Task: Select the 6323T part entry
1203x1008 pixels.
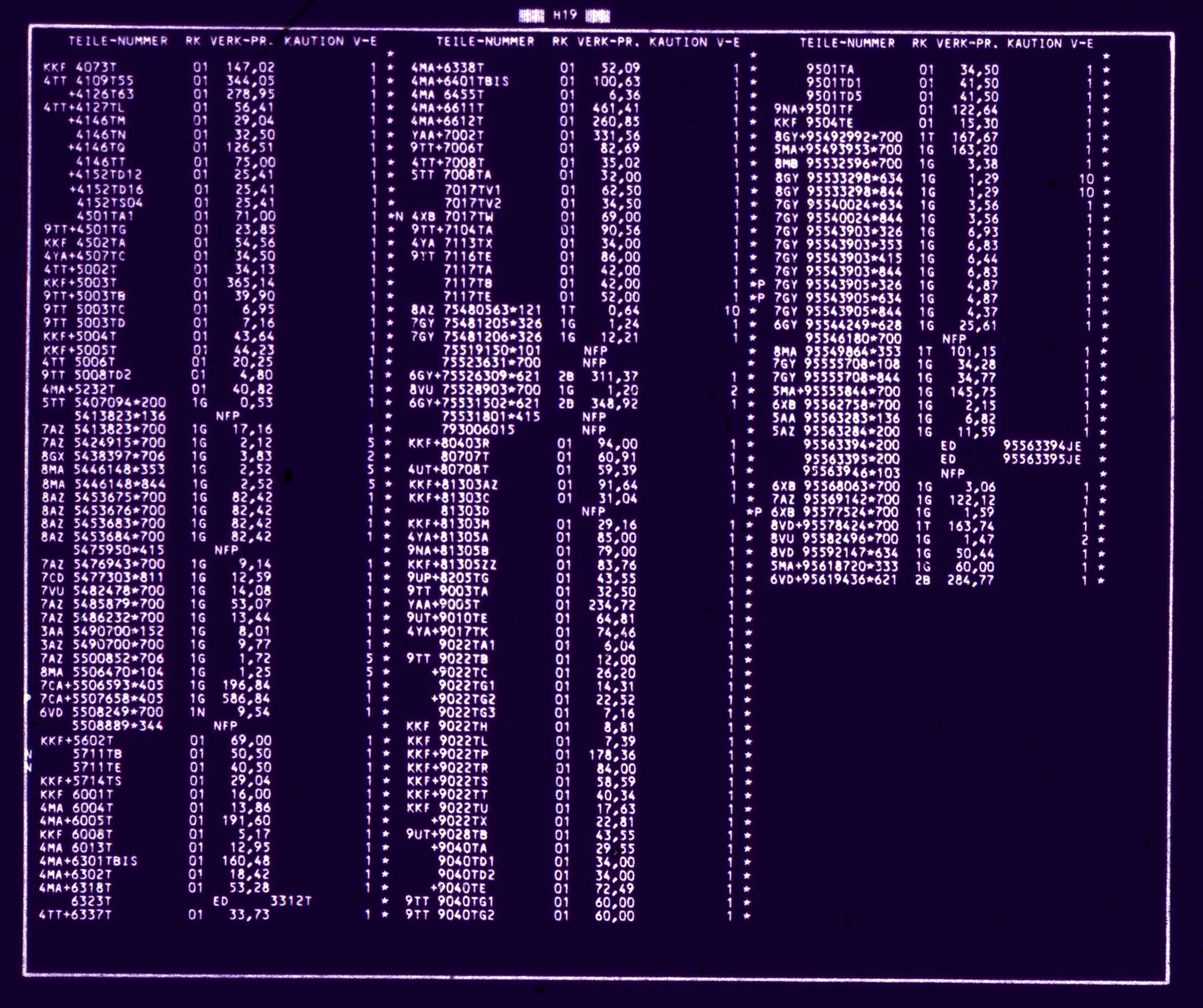Action: [91, 901]
